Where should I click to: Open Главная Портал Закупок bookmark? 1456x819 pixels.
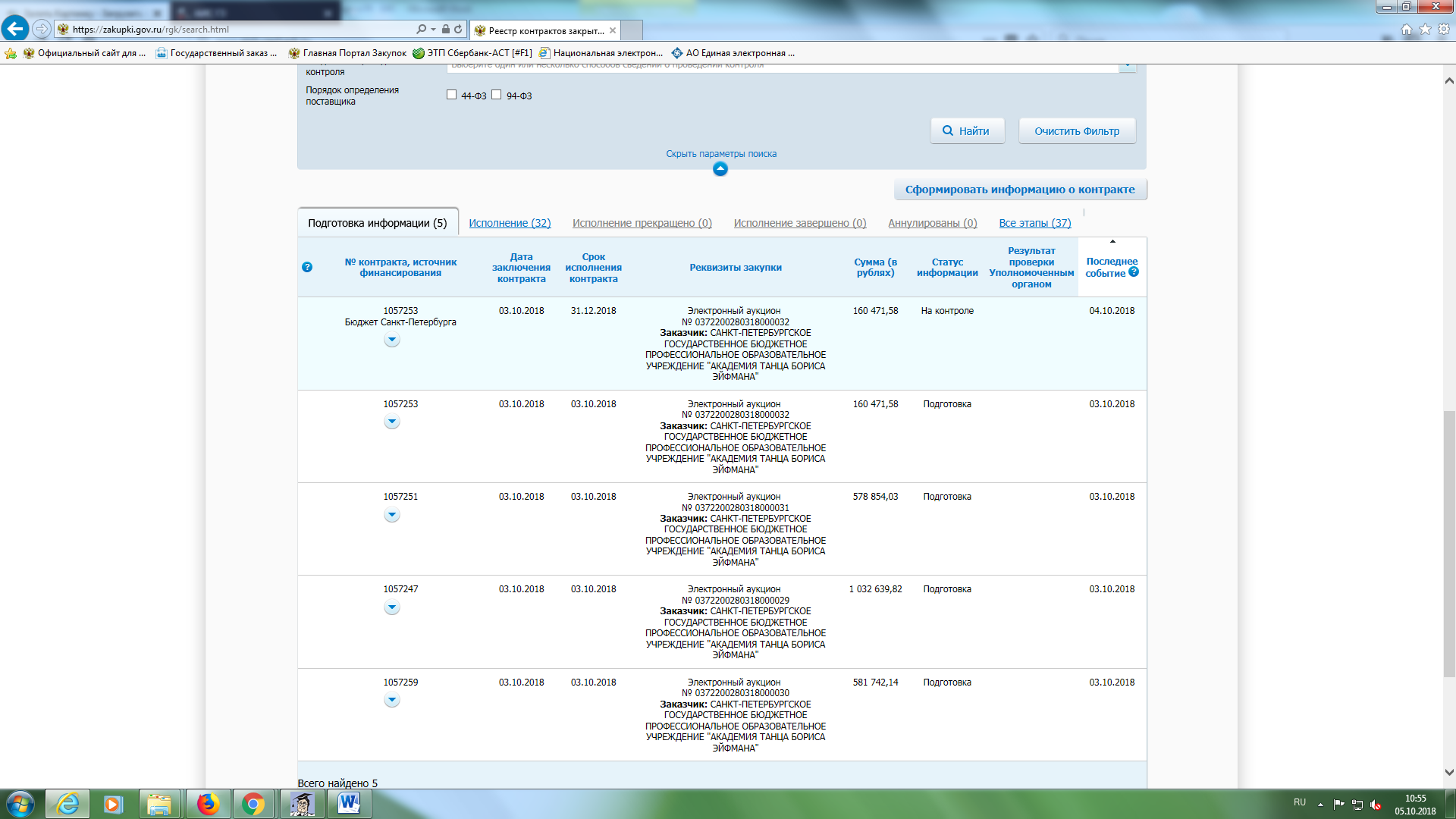click(348, 53)
